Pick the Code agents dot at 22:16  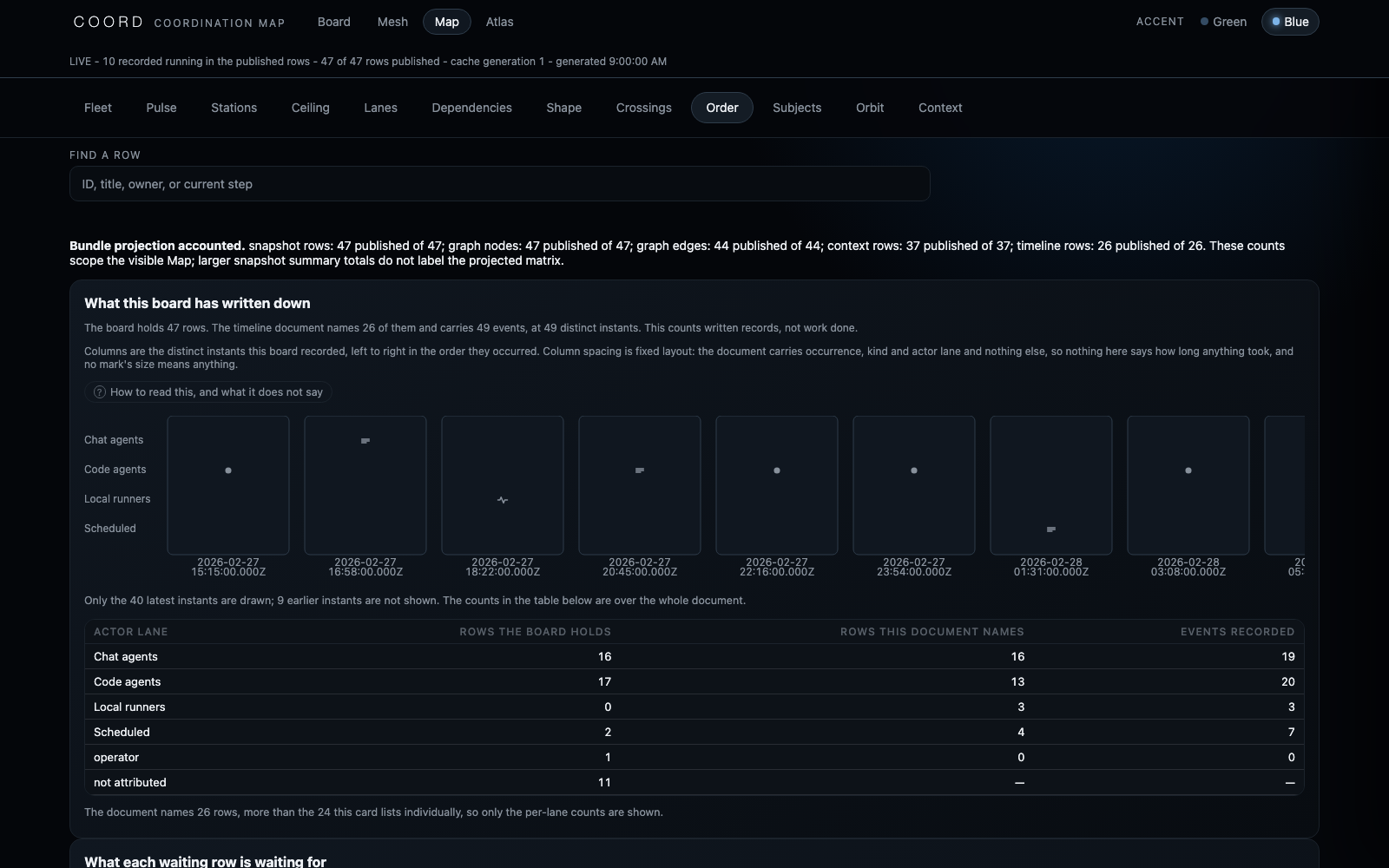click(777, 470)
